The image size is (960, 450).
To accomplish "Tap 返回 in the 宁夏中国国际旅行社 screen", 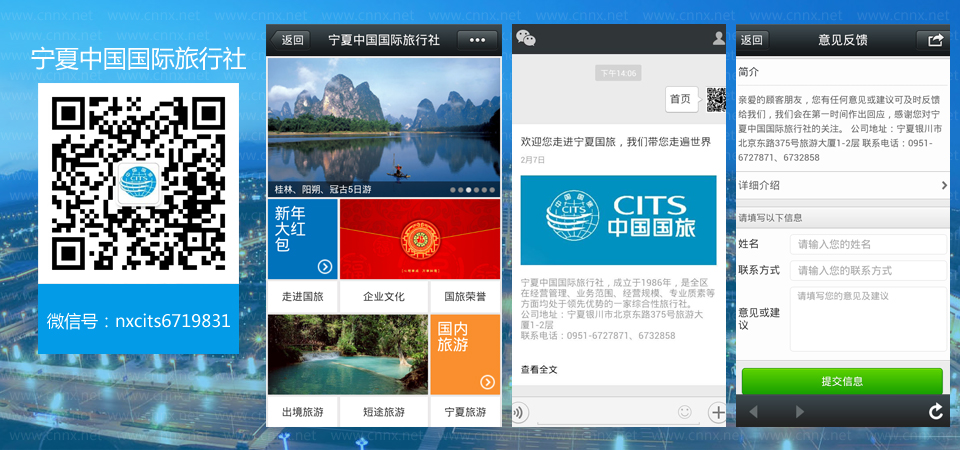I will click(291, 40).
